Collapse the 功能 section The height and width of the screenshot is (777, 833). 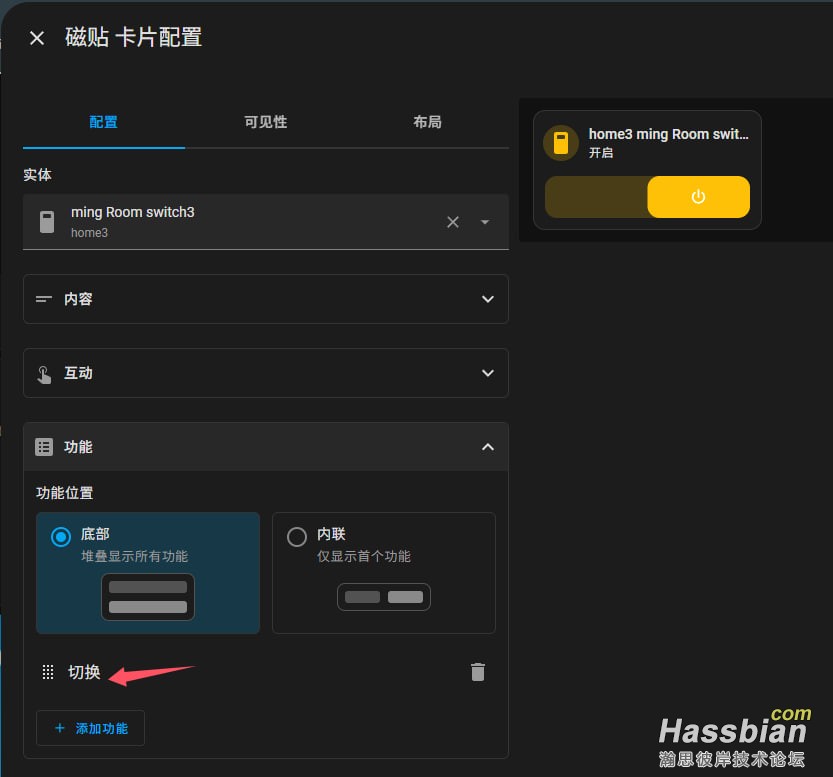tap(266, 447)
